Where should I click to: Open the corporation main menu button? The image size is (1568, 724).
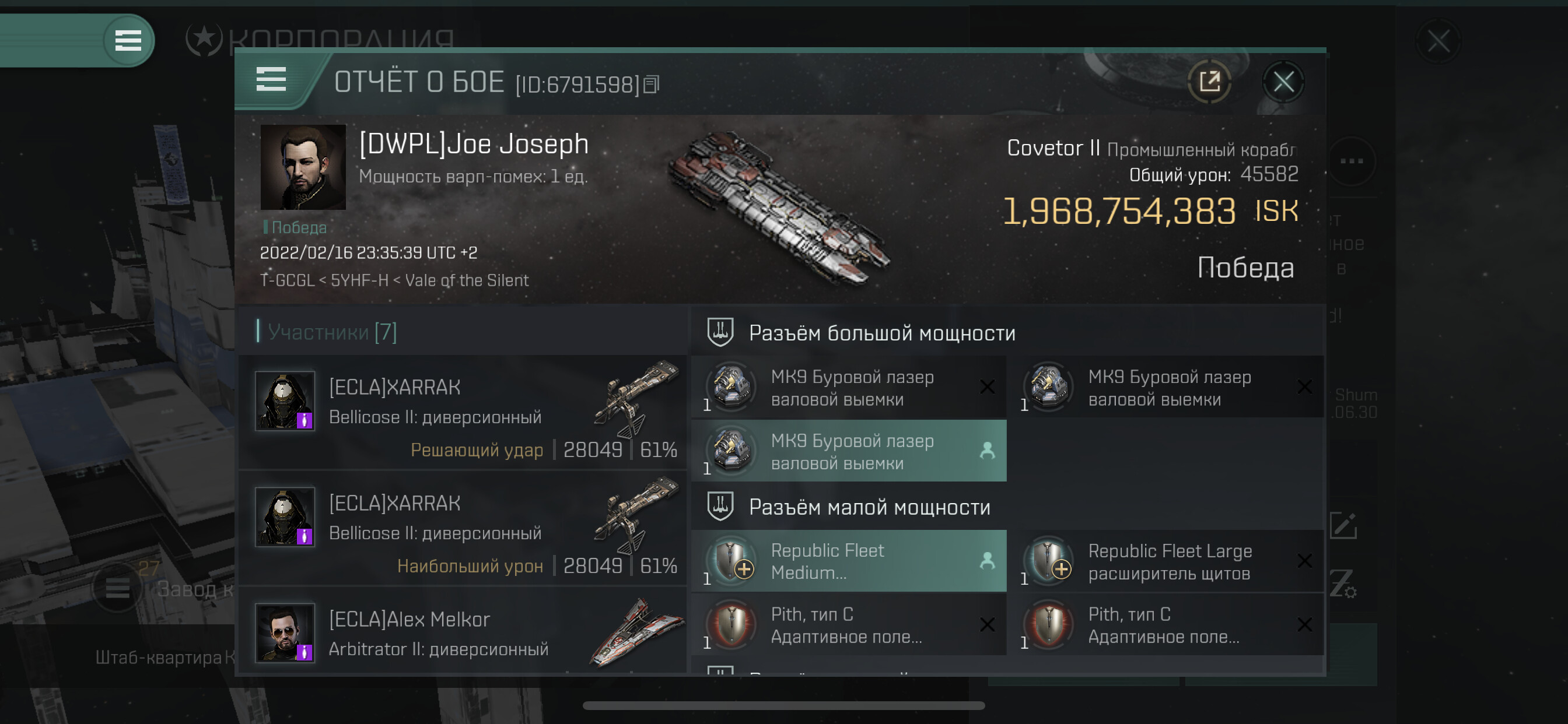[x=128, y=41]
